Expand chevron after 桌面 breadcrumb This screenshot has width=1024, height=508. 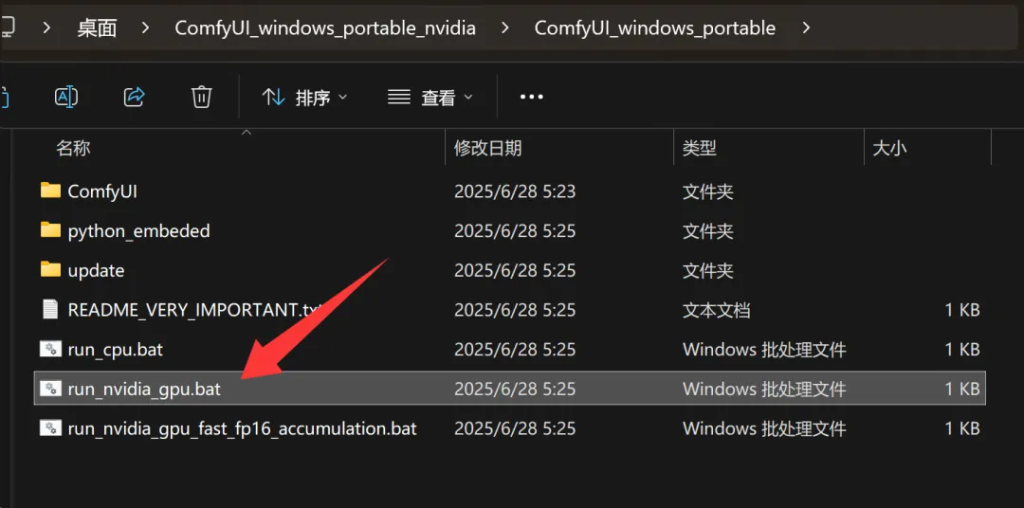point(145,28)
